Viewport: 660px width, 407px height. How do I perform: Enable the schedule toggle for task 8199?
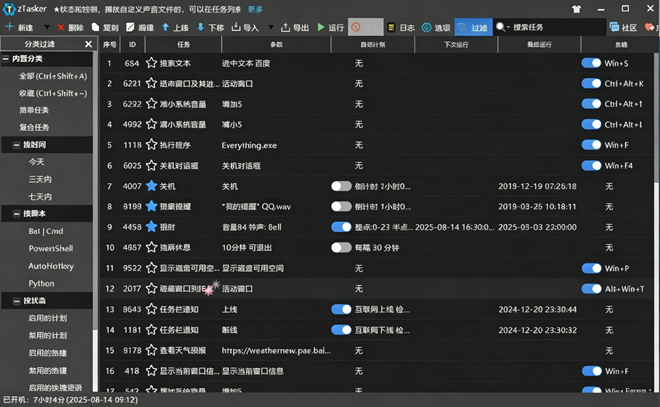(x=341, y=206)
